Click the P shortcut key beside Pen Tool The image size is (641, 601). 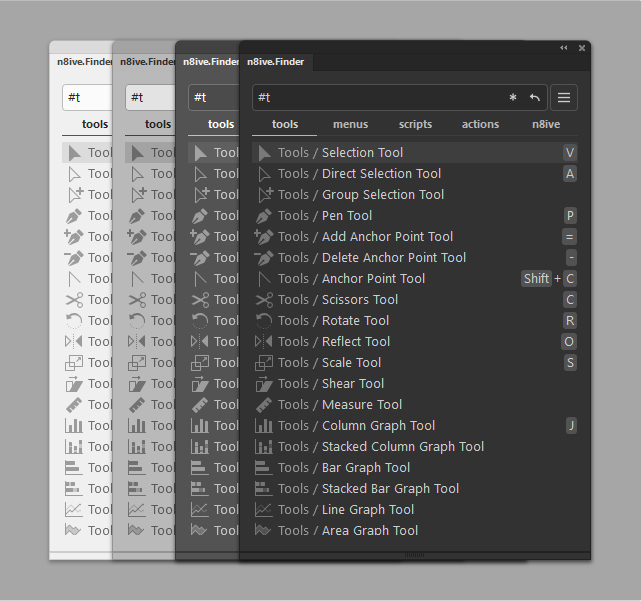(x=570, y=216)
